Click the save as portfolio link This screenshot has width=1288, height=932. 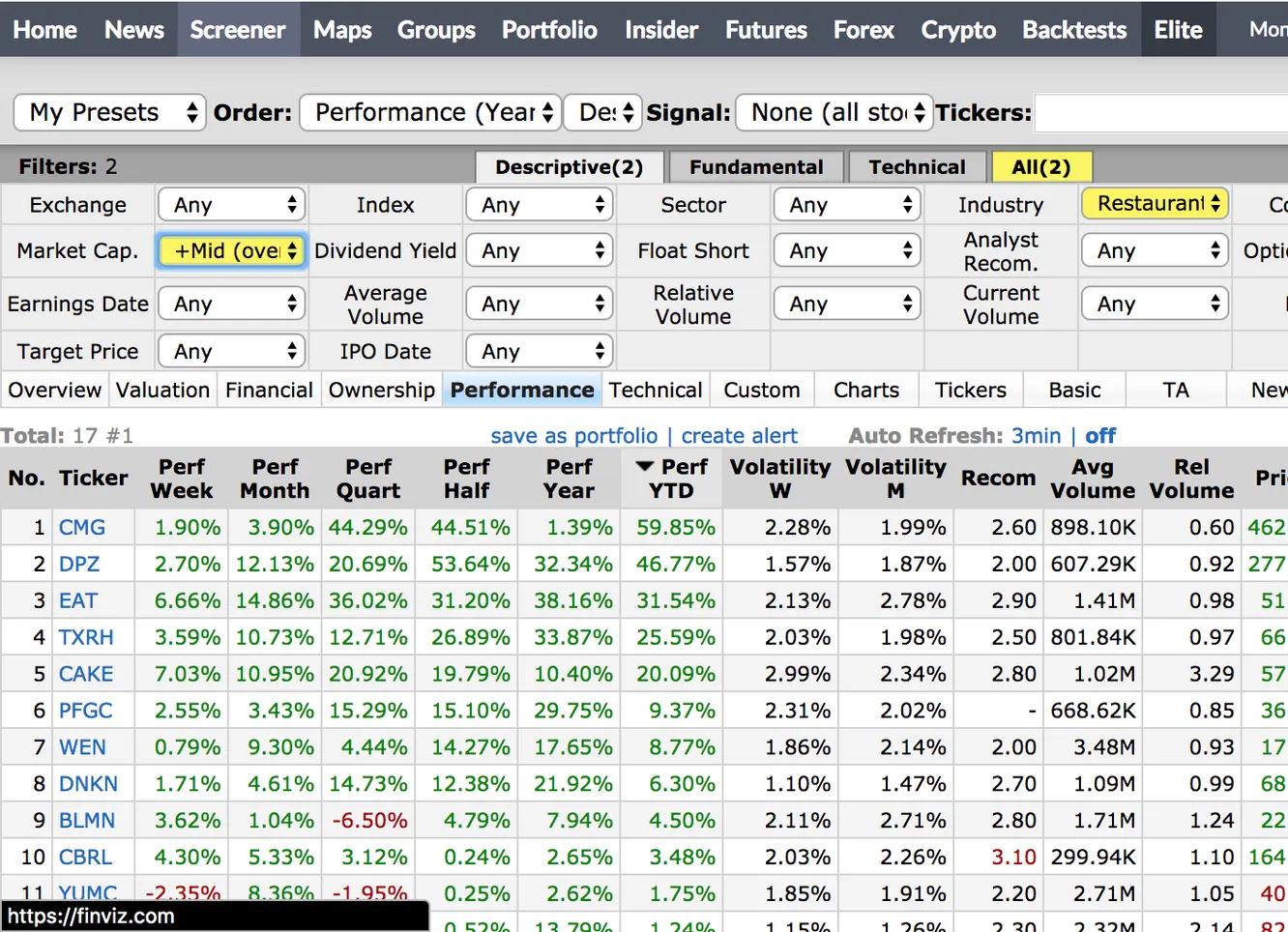coord(573,436)
